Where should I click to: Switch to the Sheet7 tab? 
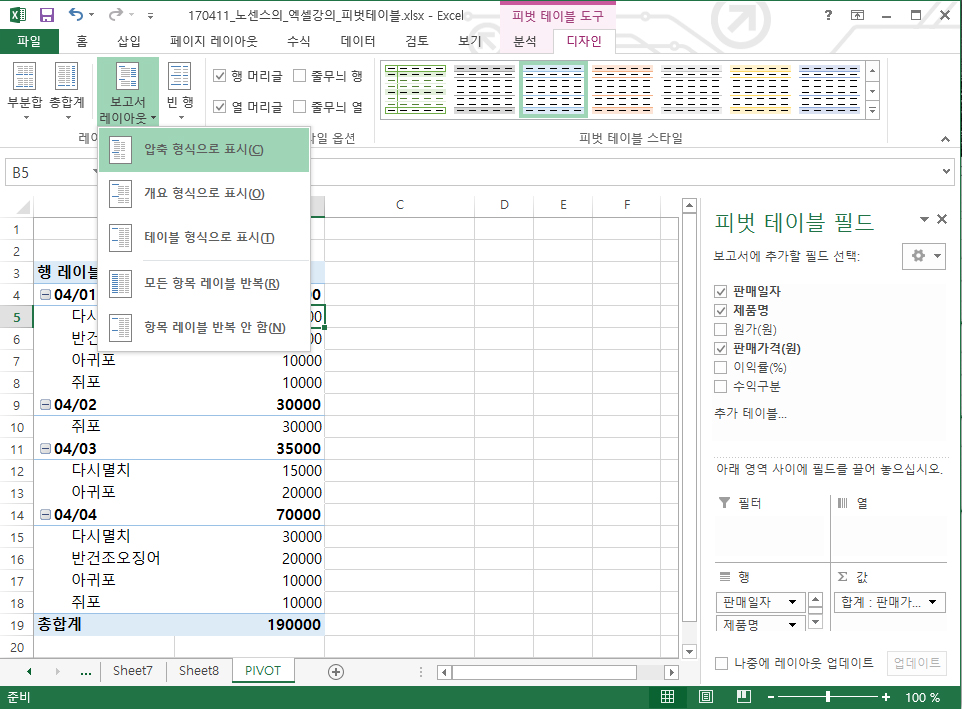tap(133, 671)
